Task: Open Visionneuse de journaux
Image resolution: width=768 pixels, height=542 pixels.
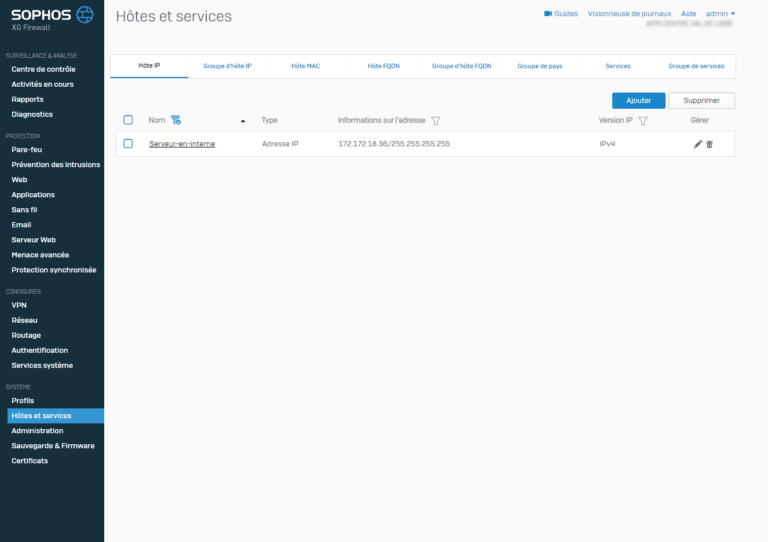Action: click(629, 14)
